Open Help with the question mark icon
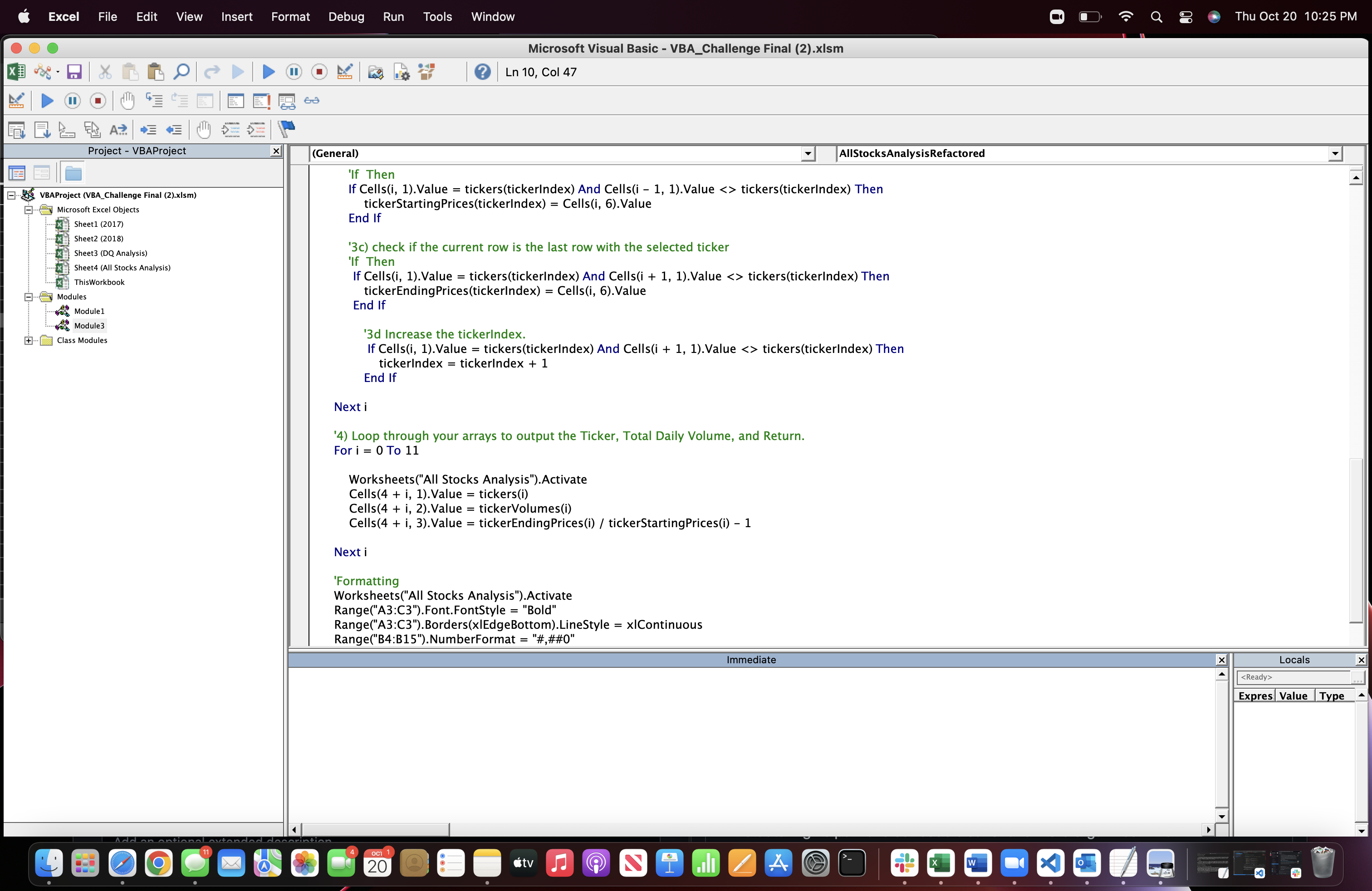 [482, 72]
